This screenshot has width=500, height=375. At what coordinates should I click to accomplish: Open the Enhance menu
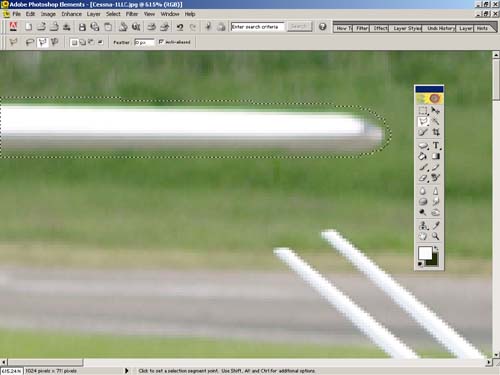click(71, 14)
